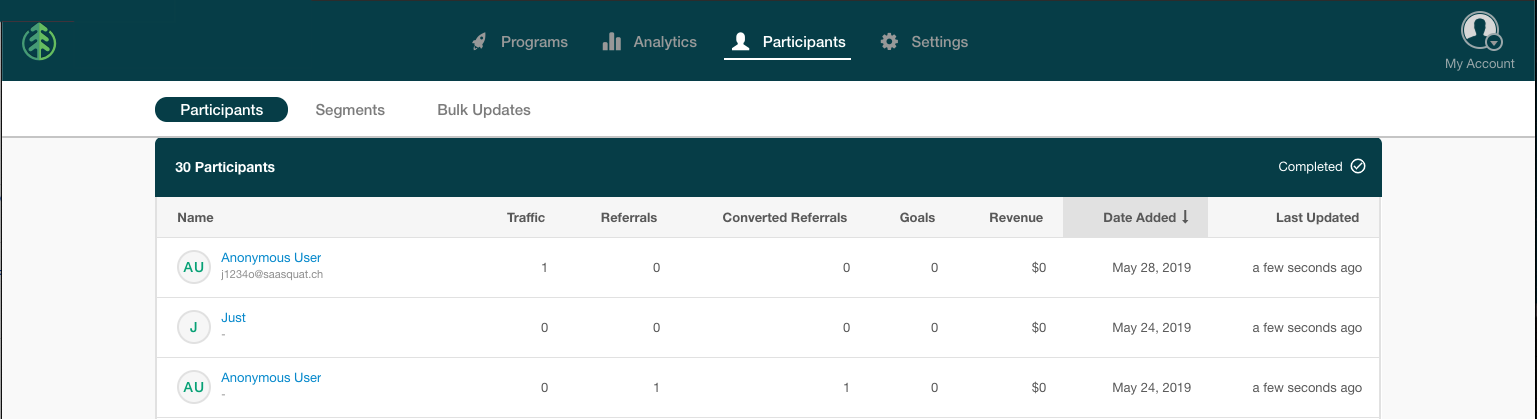
Task: Open the Just participant link
Action: pos(233,318)
